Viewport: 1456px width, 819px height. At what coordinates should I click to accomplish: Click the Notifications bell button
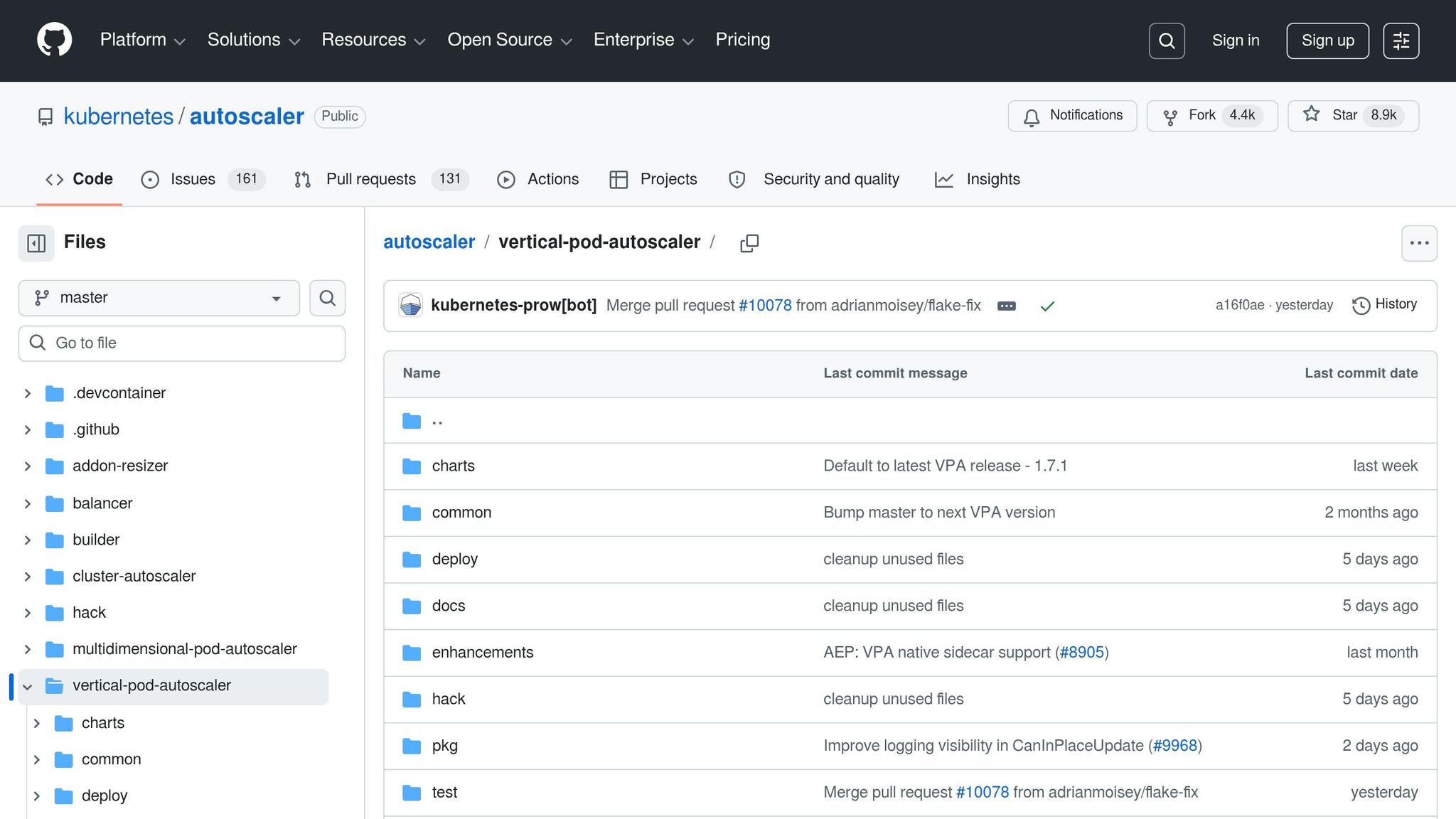point(1072,116)
